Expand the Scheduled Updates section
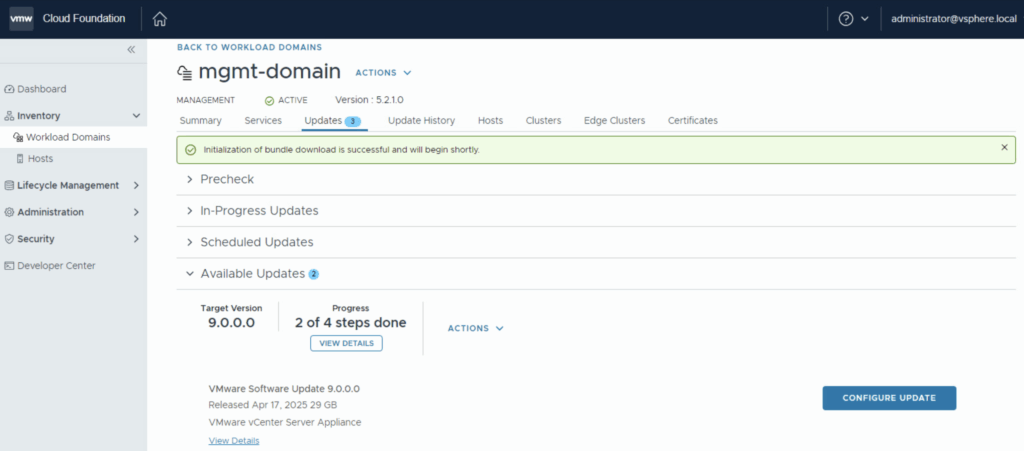Viewport: 1024px width, 451px height. tap(191, 242)
